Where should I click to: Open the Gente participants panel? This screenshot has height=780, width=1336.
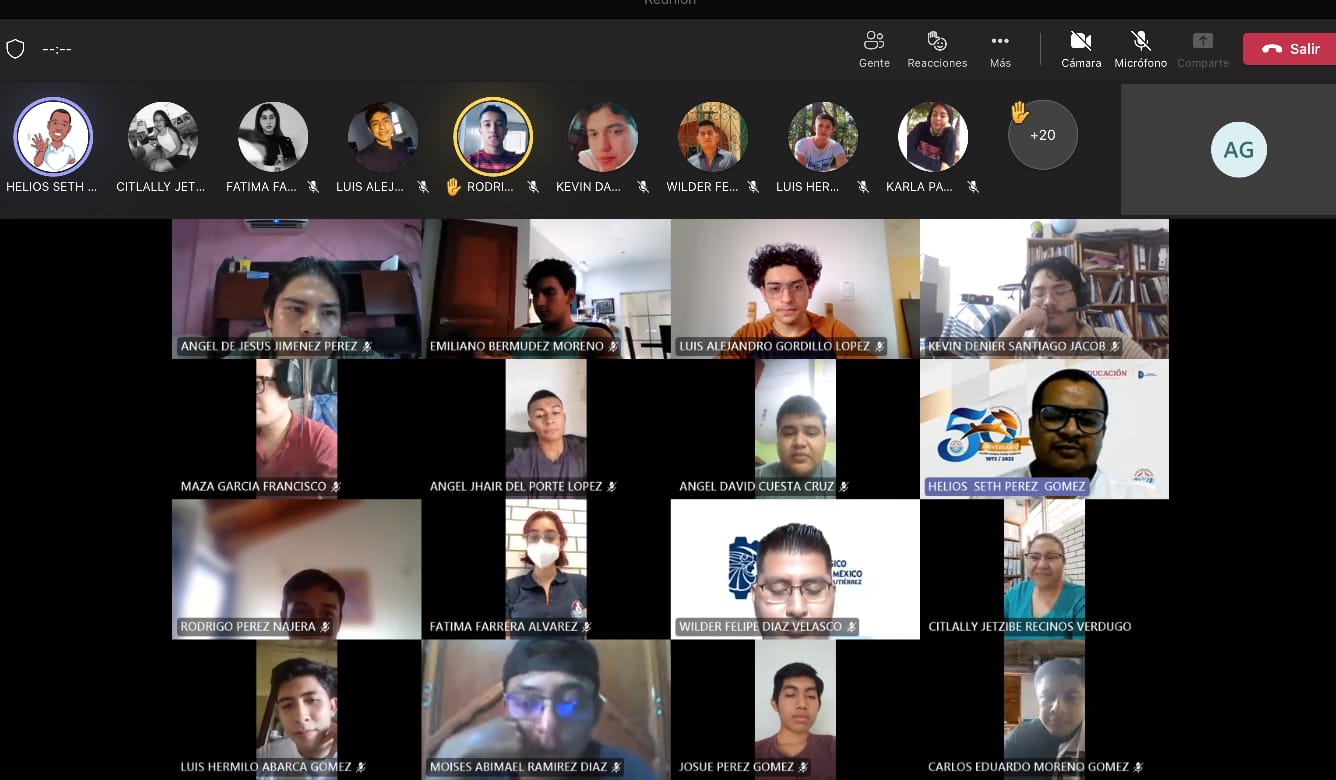click(874, 49)
